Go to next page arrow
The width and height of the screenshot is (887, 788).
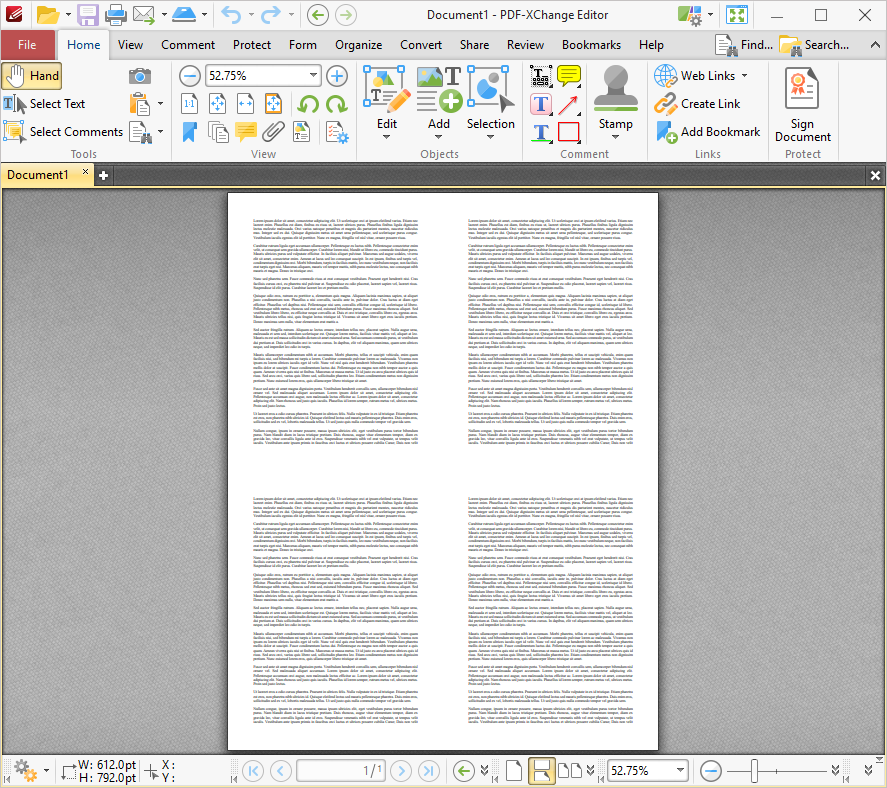click(x=401, y=770)
